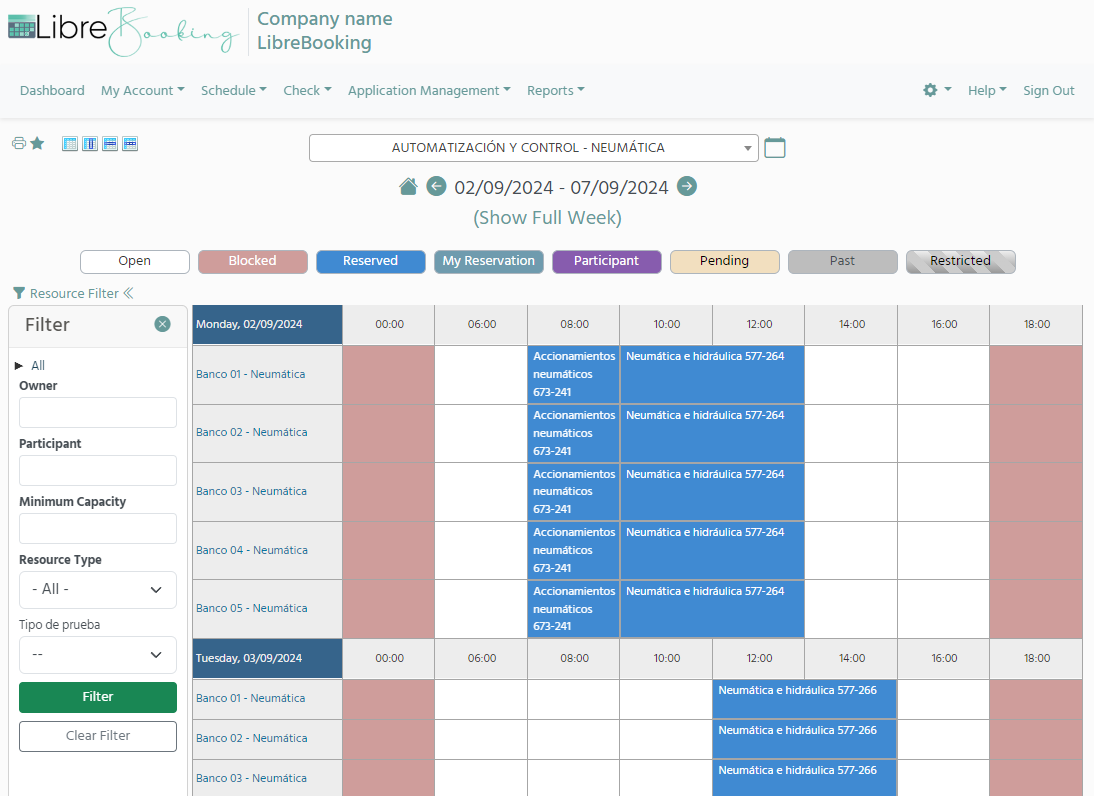Open the Application Management menu
The width and height of the screenshot is (1094, 796).
point(429,90)
